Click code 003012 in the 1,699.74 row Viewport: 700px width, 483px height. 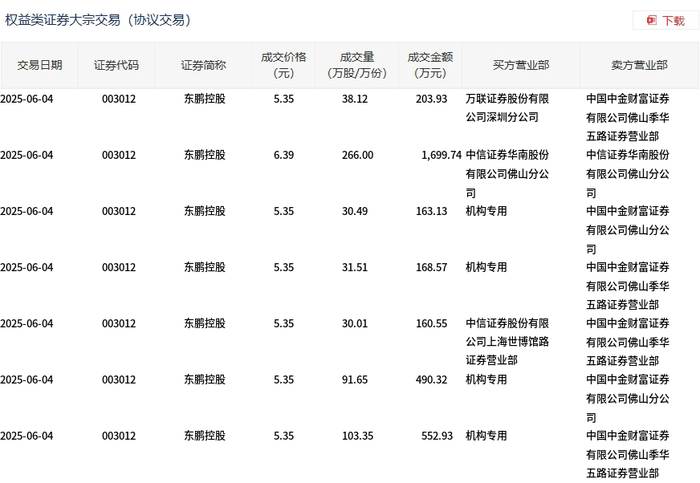pos(119,155)
